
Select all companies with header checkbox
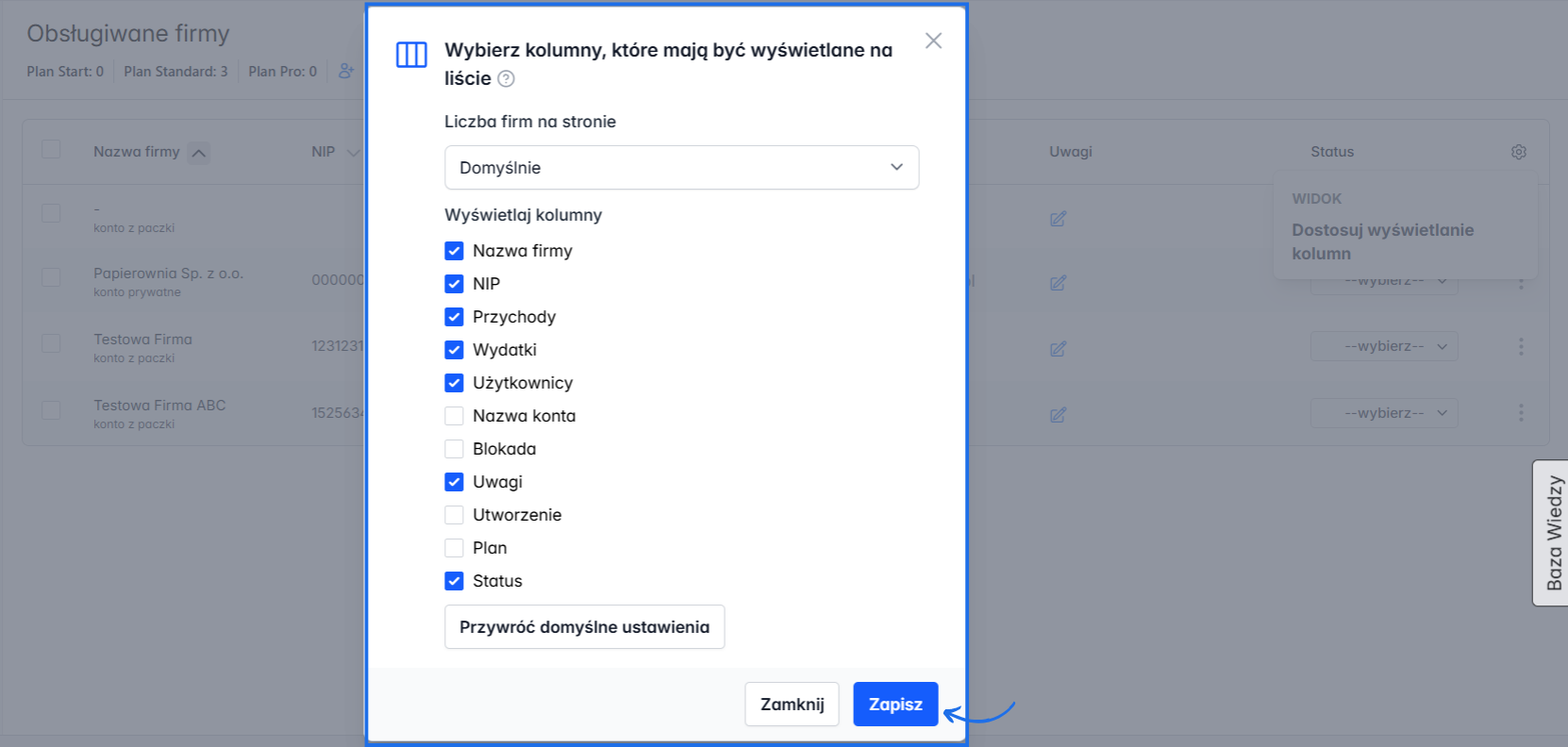click(51, 149)
